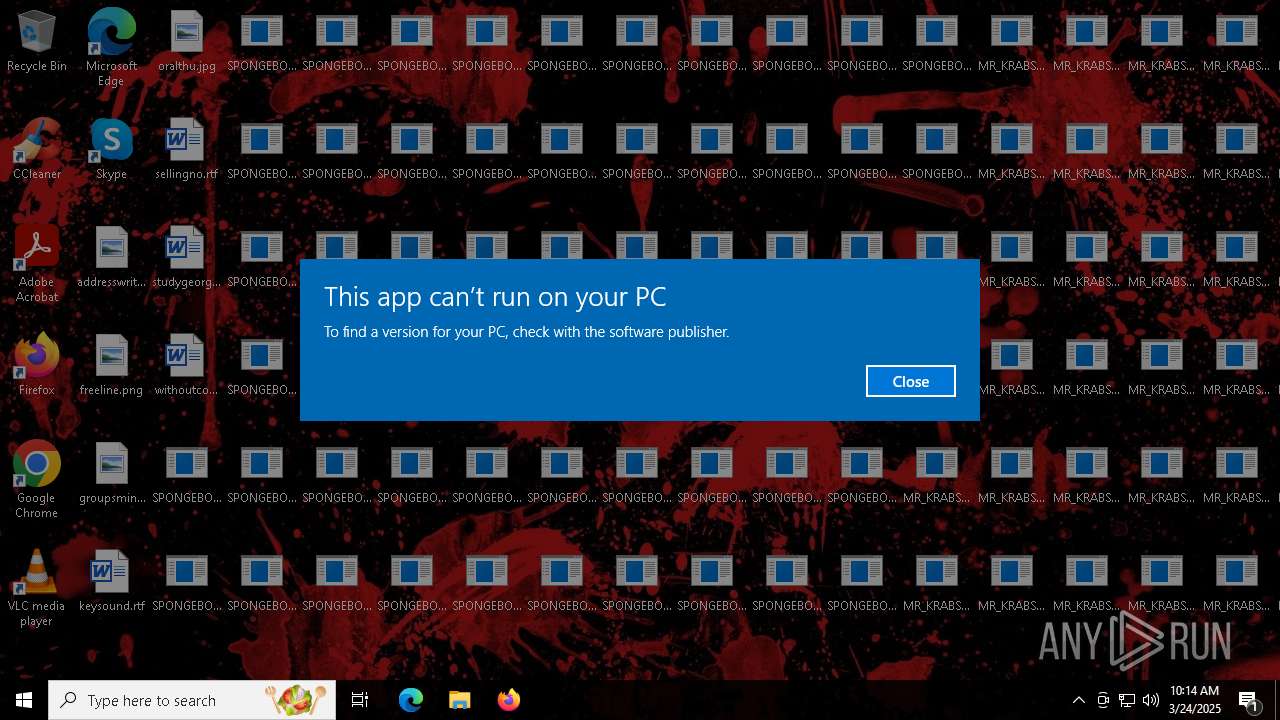Open File Explorer from the taskbar
Image resolution: width=1280 pixels, height=720 pixels.
(x=459, y=700)
